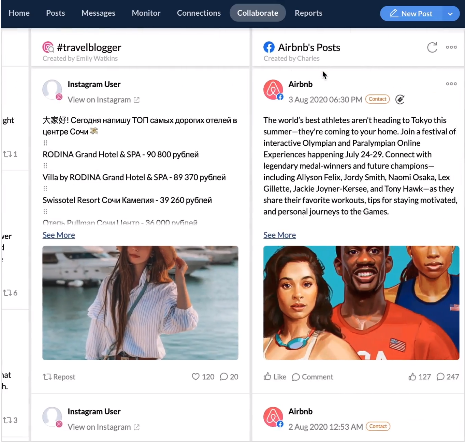Open the Connections tab
This screenshot has height=443, width=465.
tap(199, 13)
